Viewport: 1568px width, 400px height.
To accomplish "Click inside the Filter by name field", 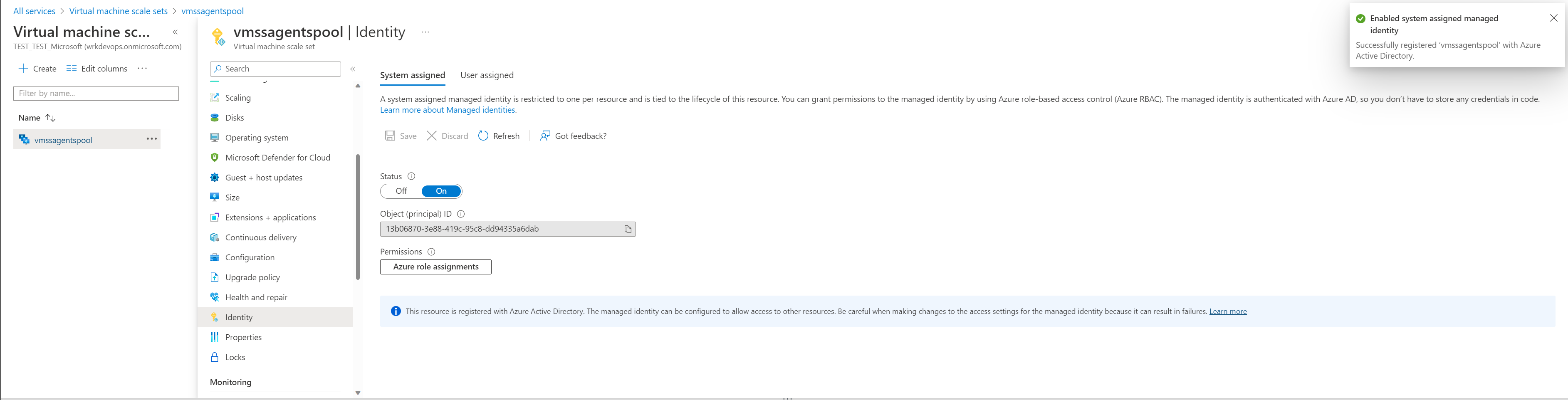I will point(96,93).
